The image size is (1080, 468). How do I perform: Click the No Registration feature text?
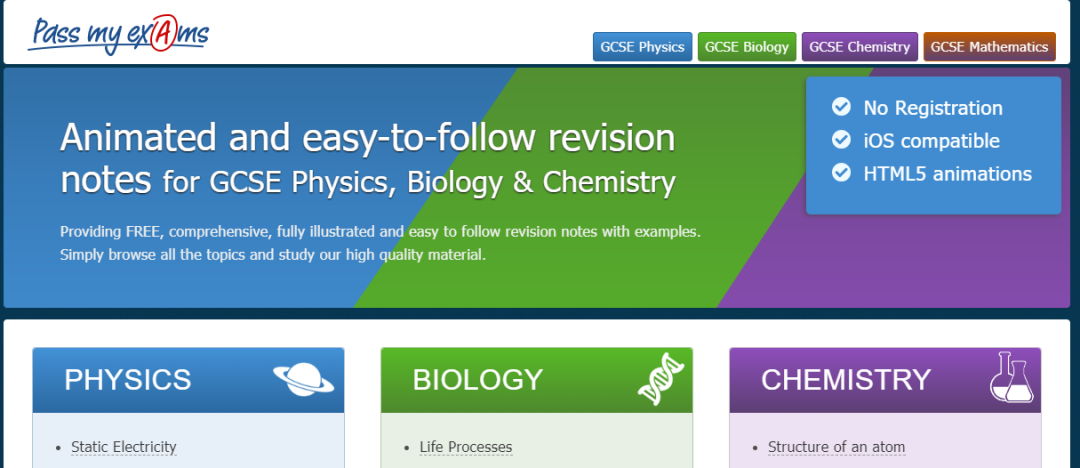tap(933, 108)
